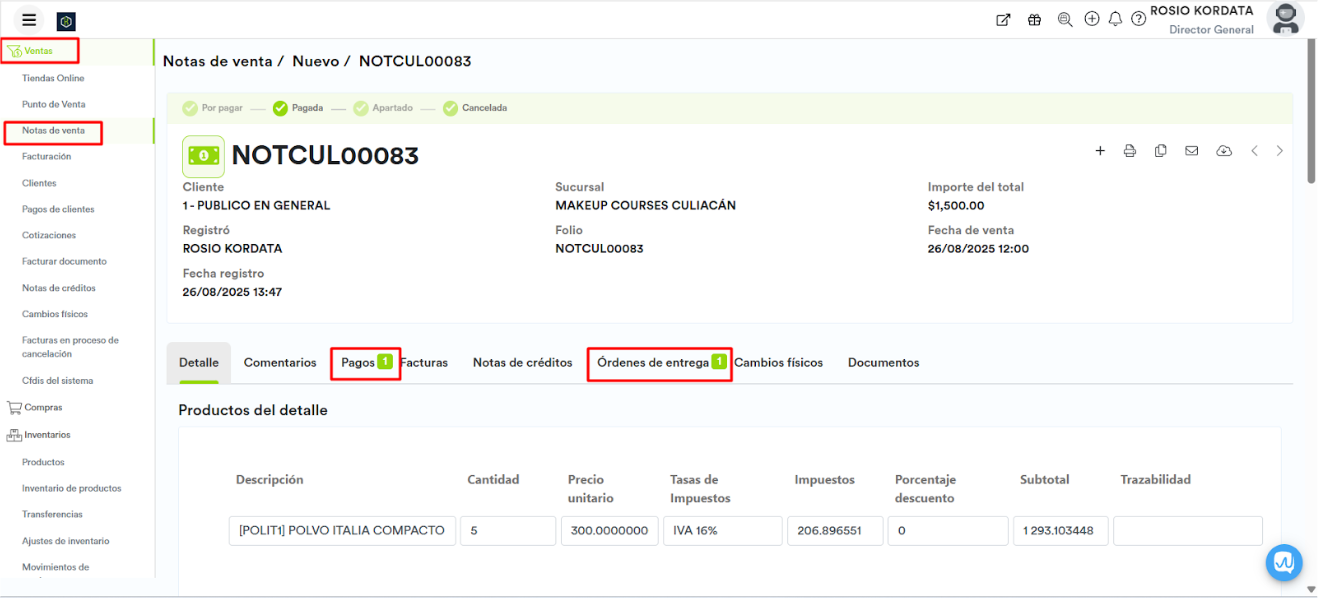This screenshot has width=1318, height=598.
Task: Print the sales note NOTCUL00083
Action: pyautogui.click(x=1130, y=151)
